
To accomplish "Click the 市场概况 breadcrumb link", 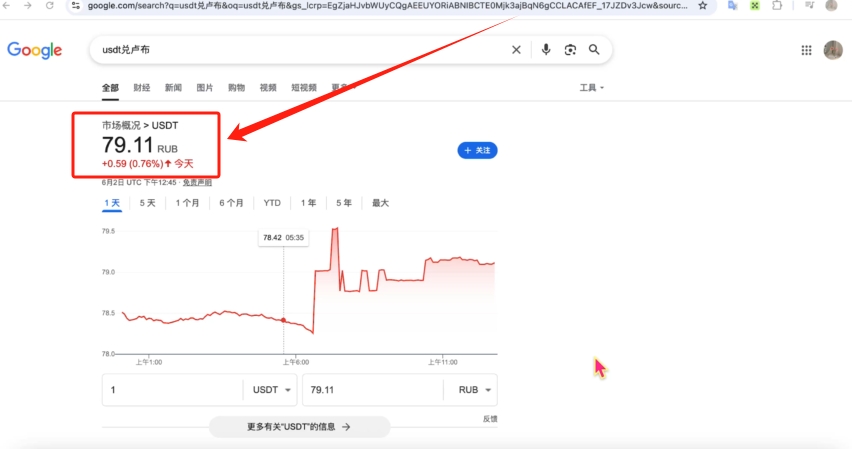I will [121, 126].
